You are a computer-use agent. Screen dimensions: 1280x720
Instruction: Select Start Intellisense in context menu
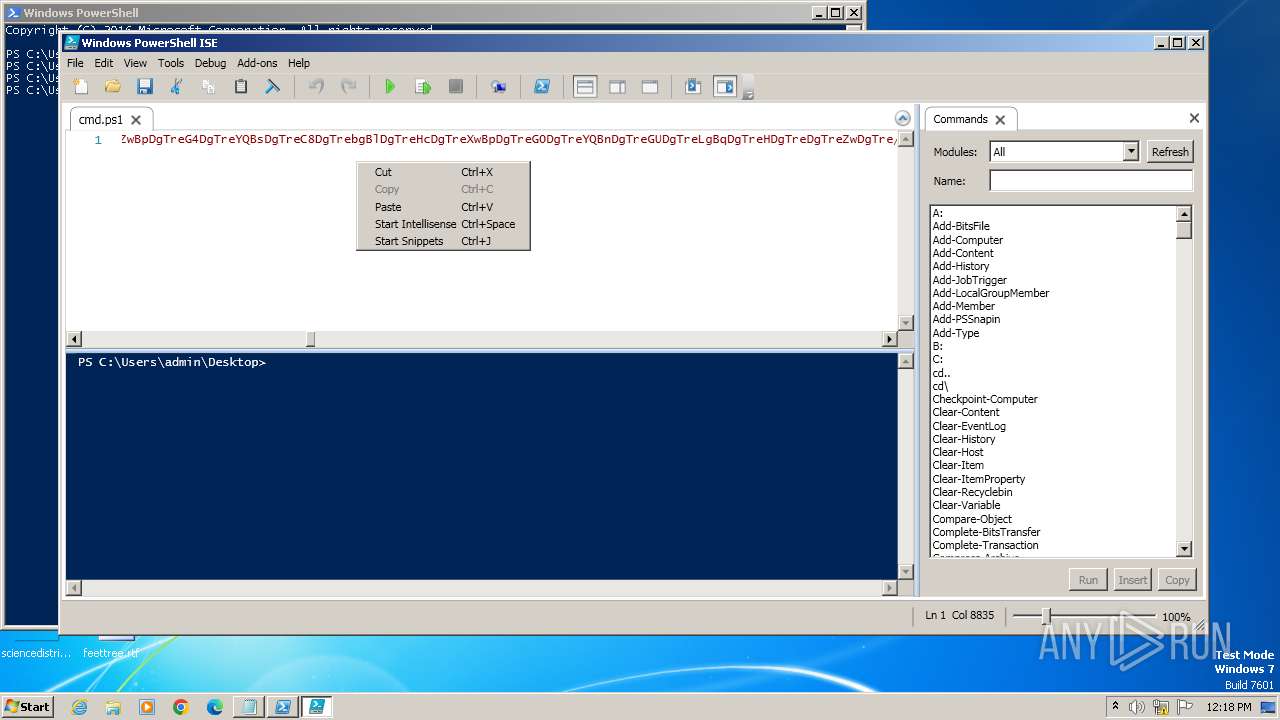click(443, 224)
